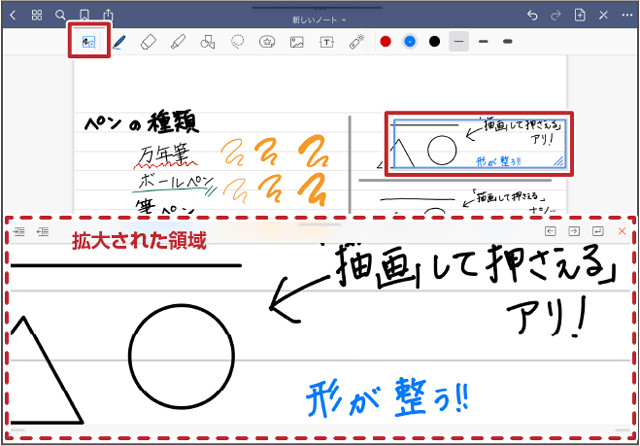Select the thickest stroke width
The height and width of the screenshot is (446, 640).
pyautogui.click(x=507, y=42)
